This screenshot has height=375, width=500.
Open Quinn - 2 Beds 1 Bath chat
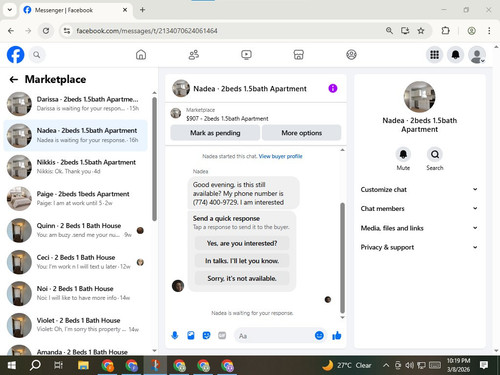[75, 230]
